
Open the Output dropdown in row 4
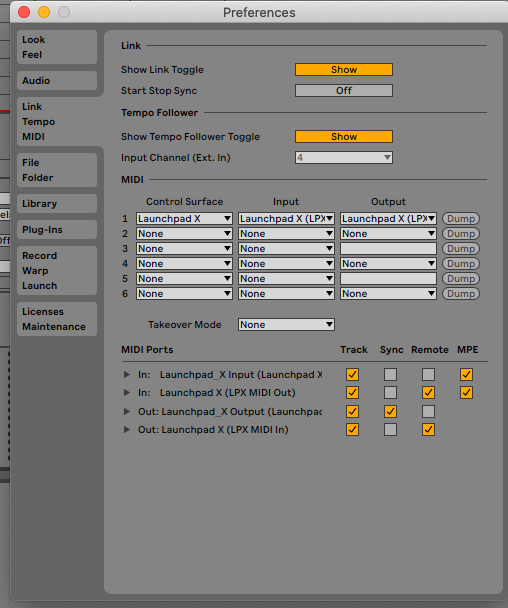tap(388, 264)
